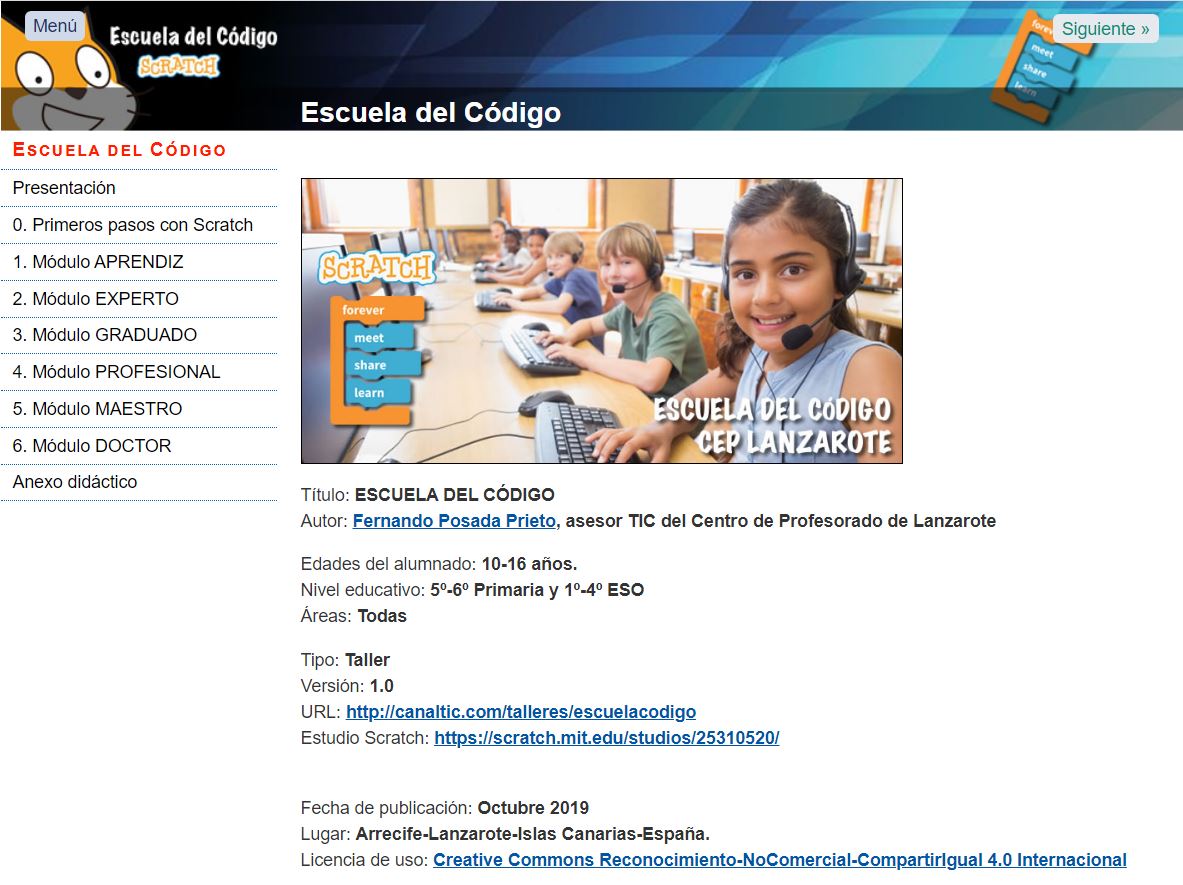Open Anexo didáctico in sidebar

tap(75, 482)
